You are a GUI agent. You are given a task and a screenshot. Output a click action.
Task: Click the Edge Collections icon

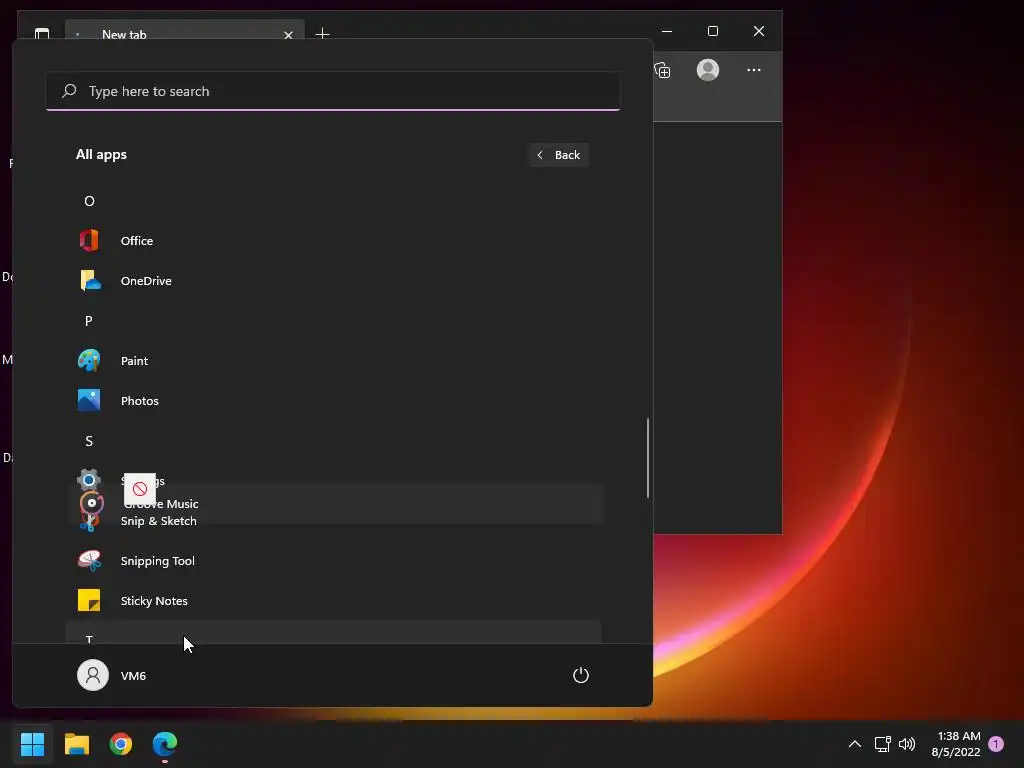662,70
